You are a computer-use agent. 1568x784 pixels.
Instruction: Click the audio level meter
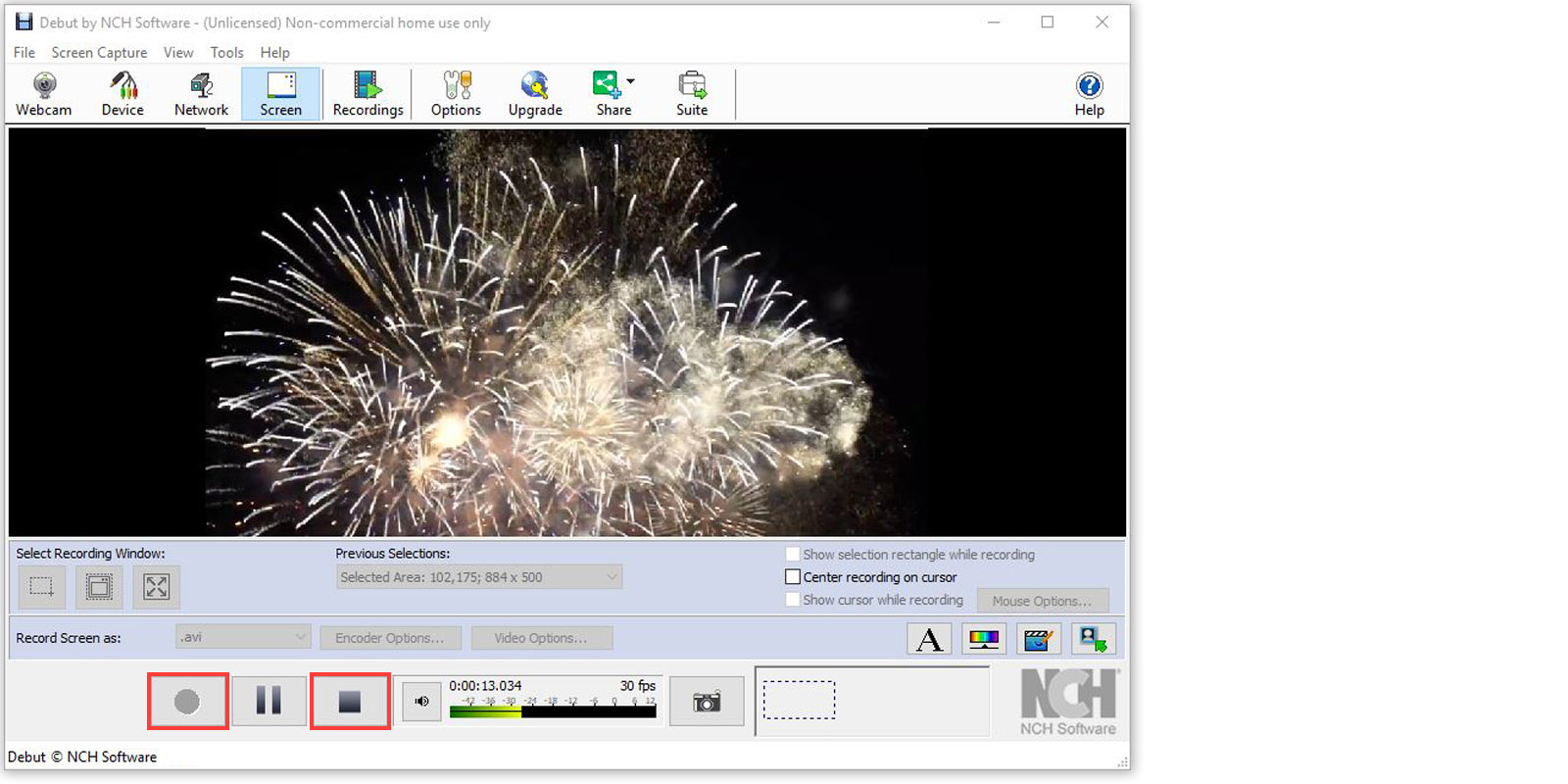[x=553, y=711]
